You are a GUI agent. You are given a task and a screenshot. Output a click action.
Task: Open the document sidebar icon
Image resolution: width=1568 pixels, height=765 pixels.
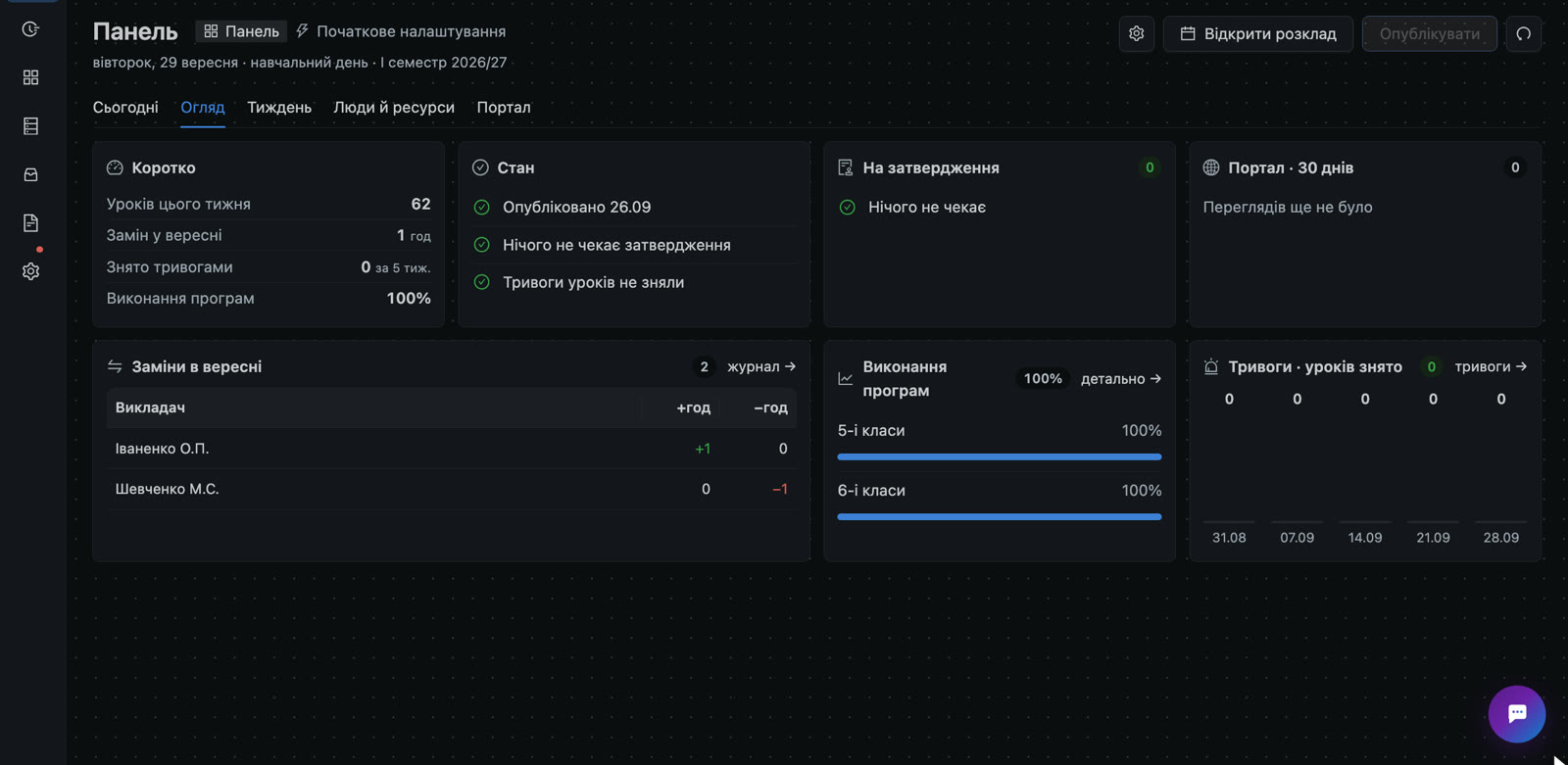(30, 223)
